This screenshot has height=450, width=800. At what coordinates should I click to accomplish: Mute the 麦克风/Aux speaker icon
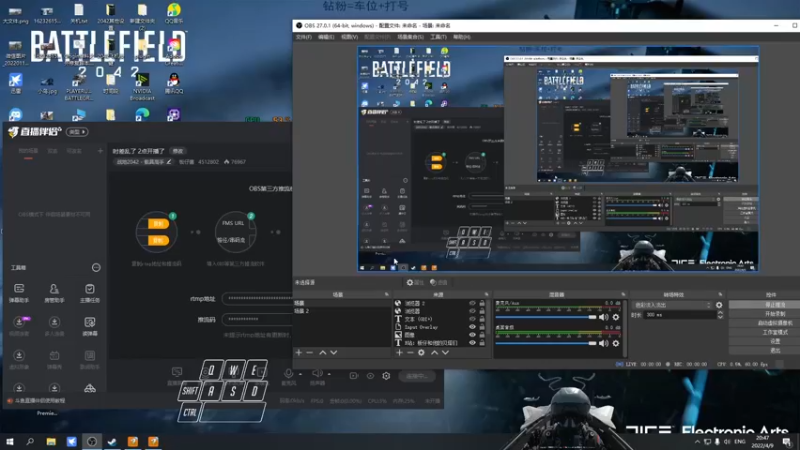click(x=604, y=317)
